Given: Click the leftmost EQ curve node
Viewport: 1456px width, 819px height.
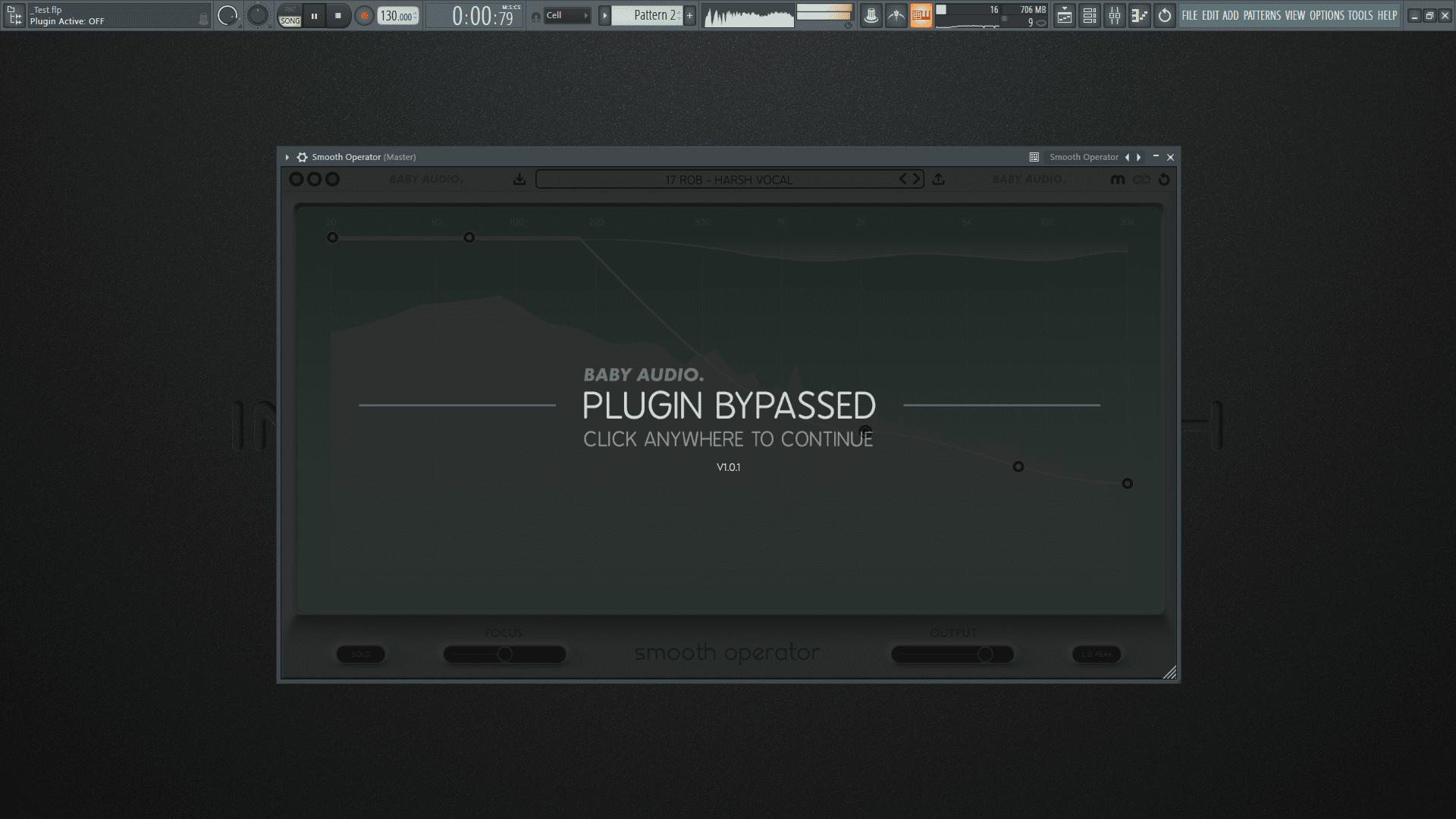Looking at the screenshot, I should tap(332, 237).
